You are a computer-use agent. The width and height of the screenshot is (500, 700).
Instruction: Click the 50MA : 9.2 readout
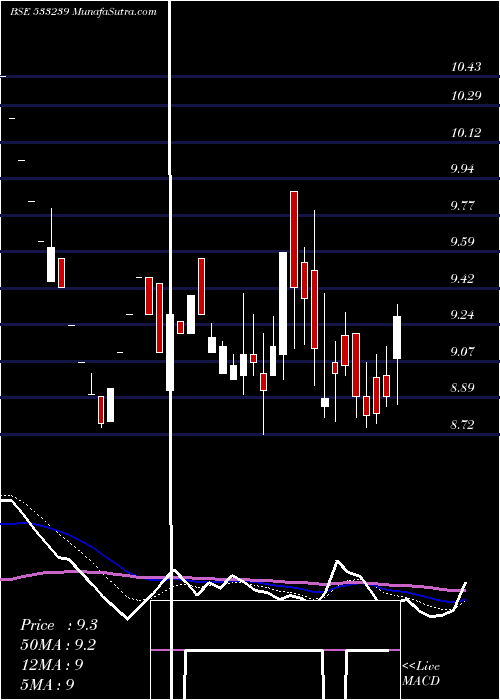tap(58, 645)
